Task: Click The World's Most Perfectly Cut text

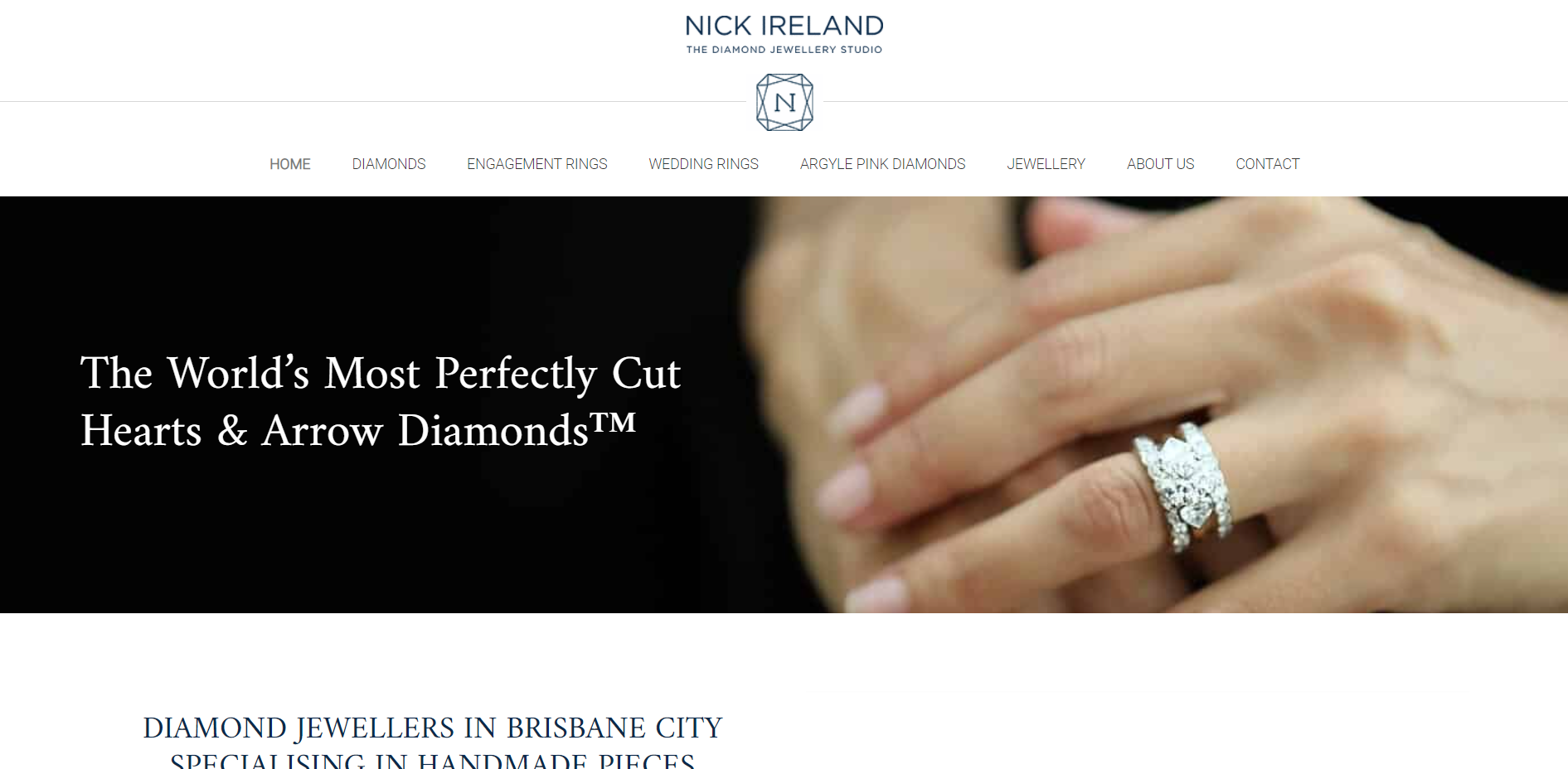Action: click(381, 374)
